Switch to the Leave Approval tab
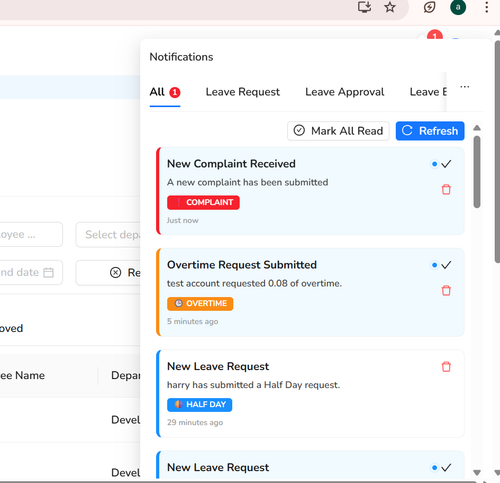The height and width of the screenshot is (483, 500). [345, 92]
